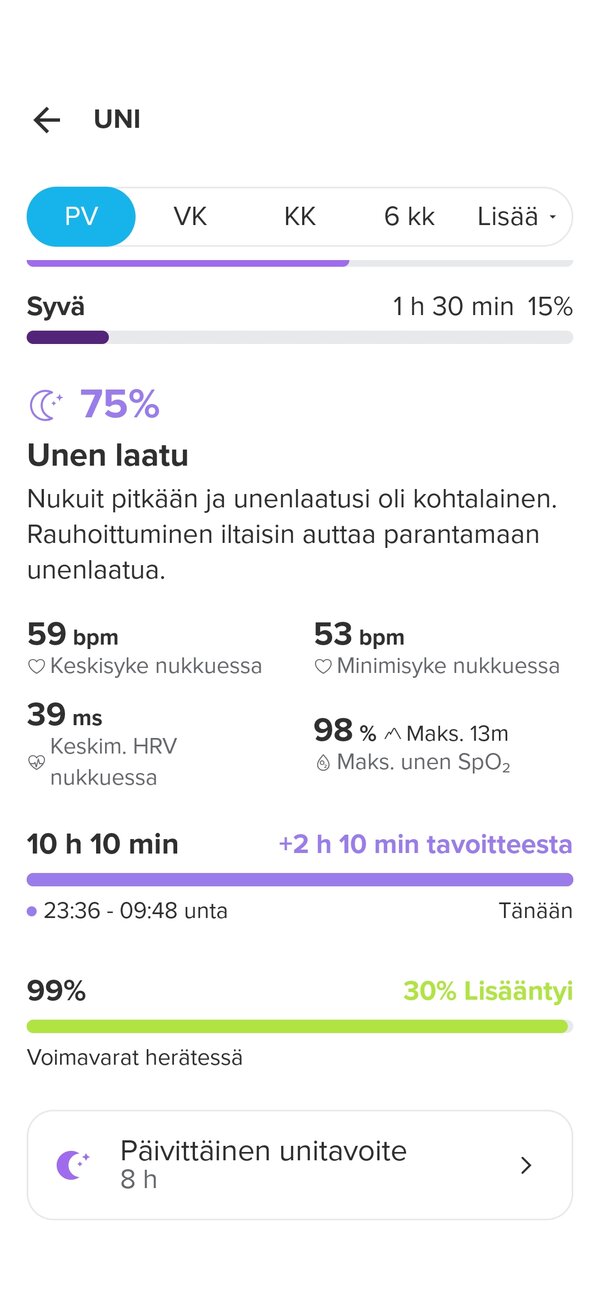Tap the 30% Lisääntyi label
This screenshot has height=1307, width=600.
pyautogui.click(x=488, y=991)
